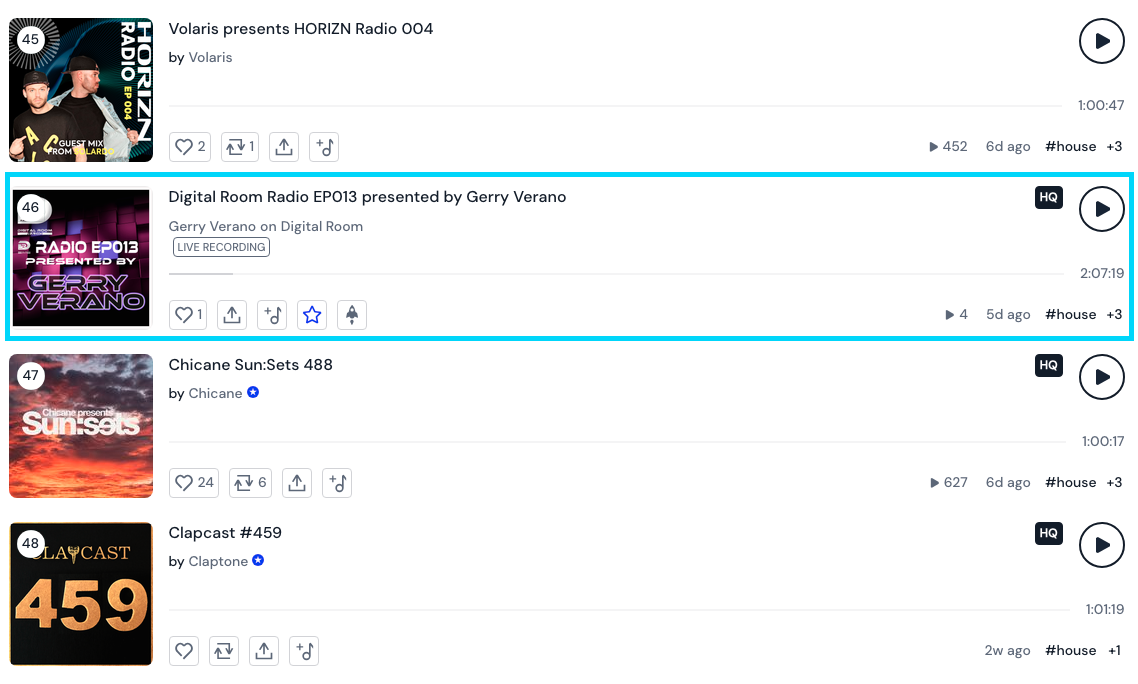1138x684 pixels.
Task: Repost Chicane Sun:Sets 488
Action: click(x=250, y=483)
